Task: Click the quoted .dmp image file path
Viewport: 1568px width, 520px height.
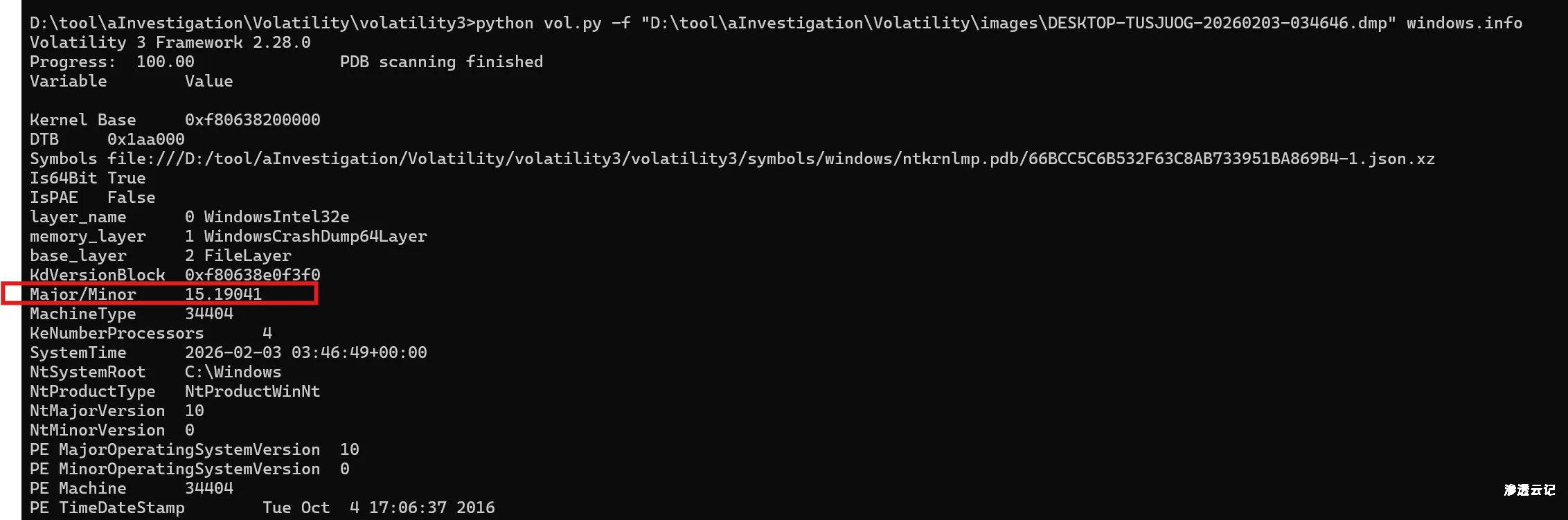Action: coord(1017,23)
